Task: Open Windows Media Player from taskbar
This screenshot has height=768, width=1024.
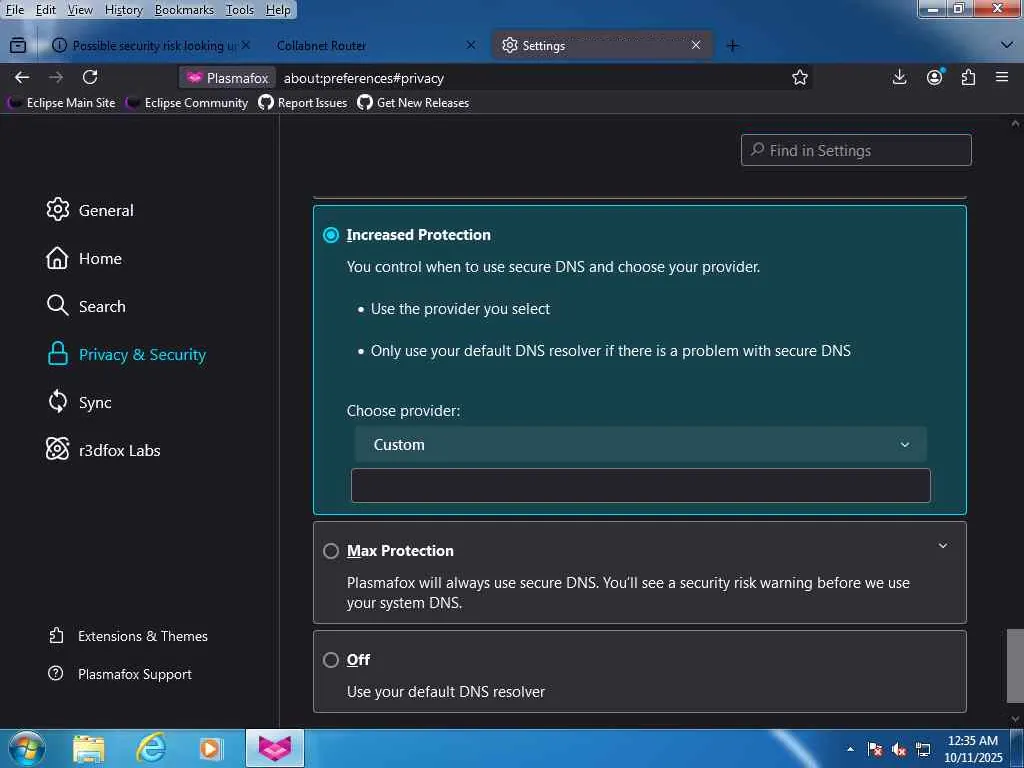Action: pyautogui.click(x=210, y=748)
